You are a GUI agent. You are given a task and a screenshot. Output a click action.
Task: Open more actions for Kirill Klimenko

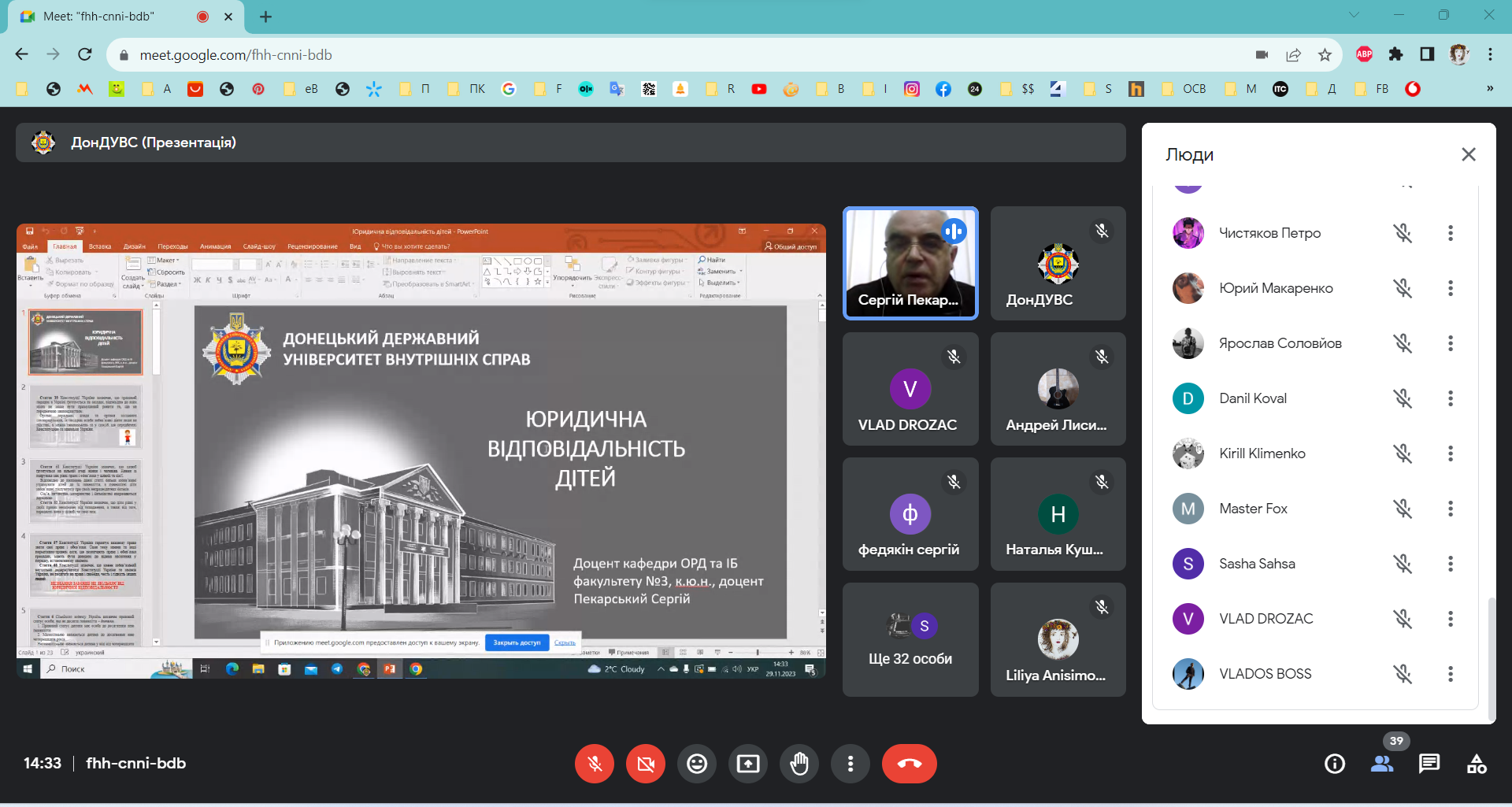tap(1451, 453)
